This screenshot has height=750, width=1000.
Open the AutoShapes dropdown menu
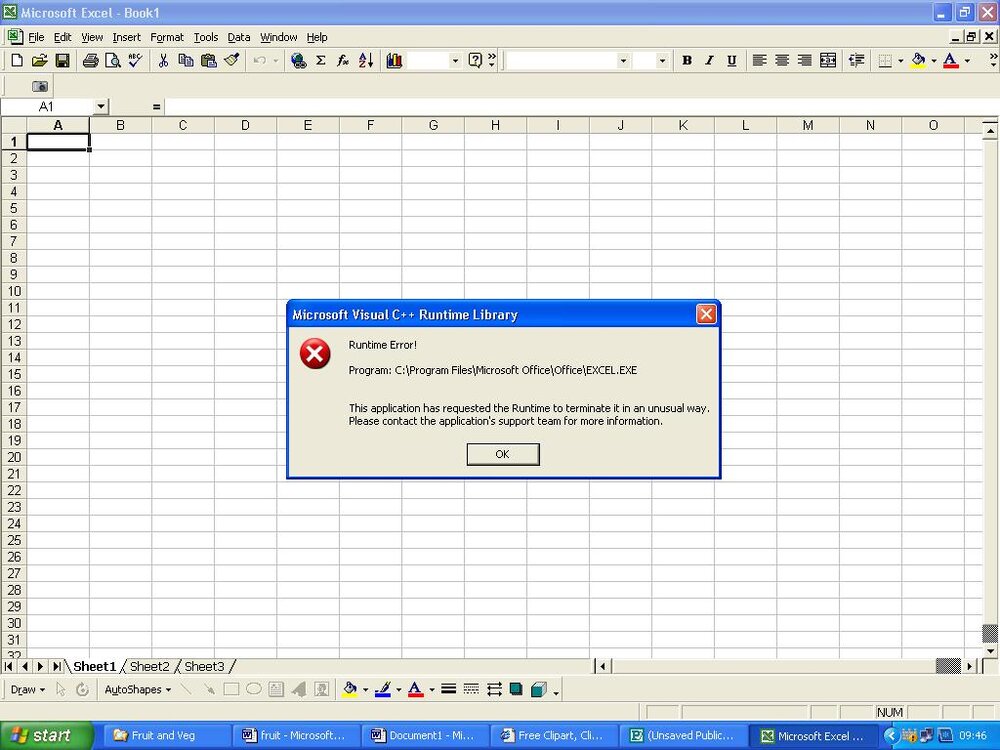click(137, 689)
